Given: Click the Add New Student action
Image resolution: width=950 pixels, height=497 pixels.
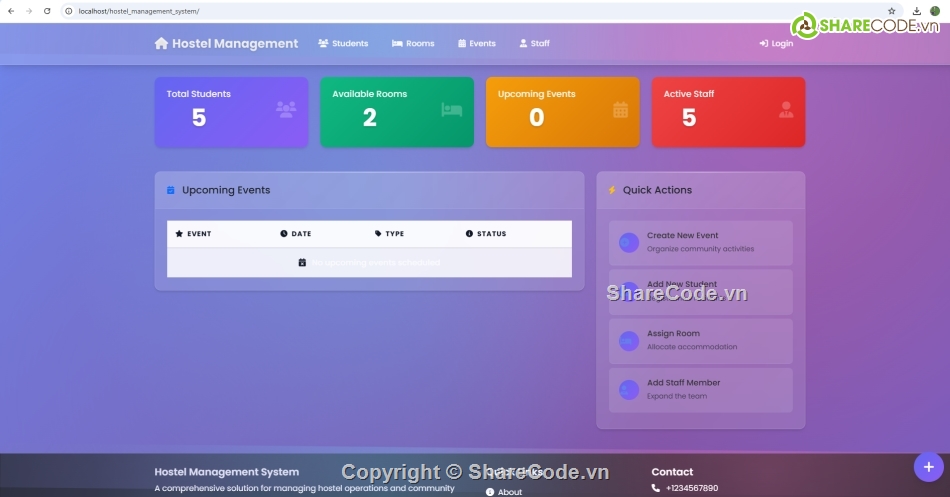Looking at the screenshot, I should click(700, 291).
